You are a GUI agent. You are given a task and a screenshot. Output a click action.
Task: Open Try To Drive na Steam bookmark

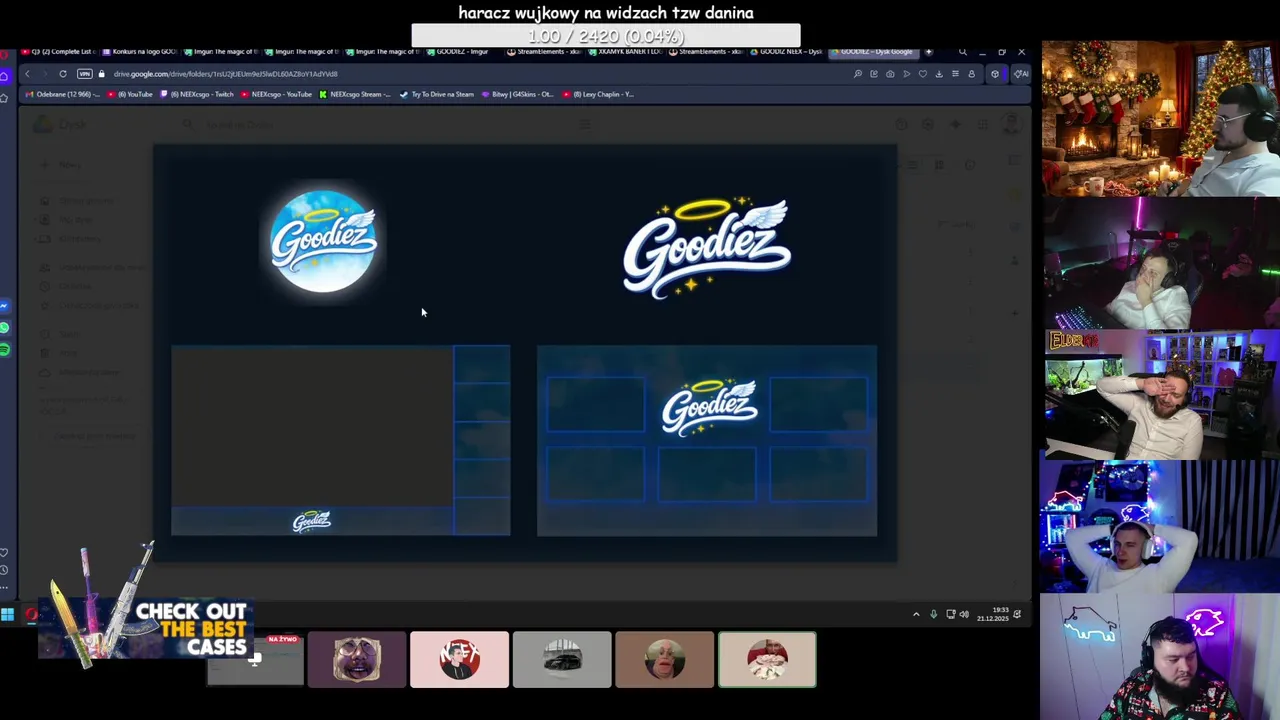point(436,94)
